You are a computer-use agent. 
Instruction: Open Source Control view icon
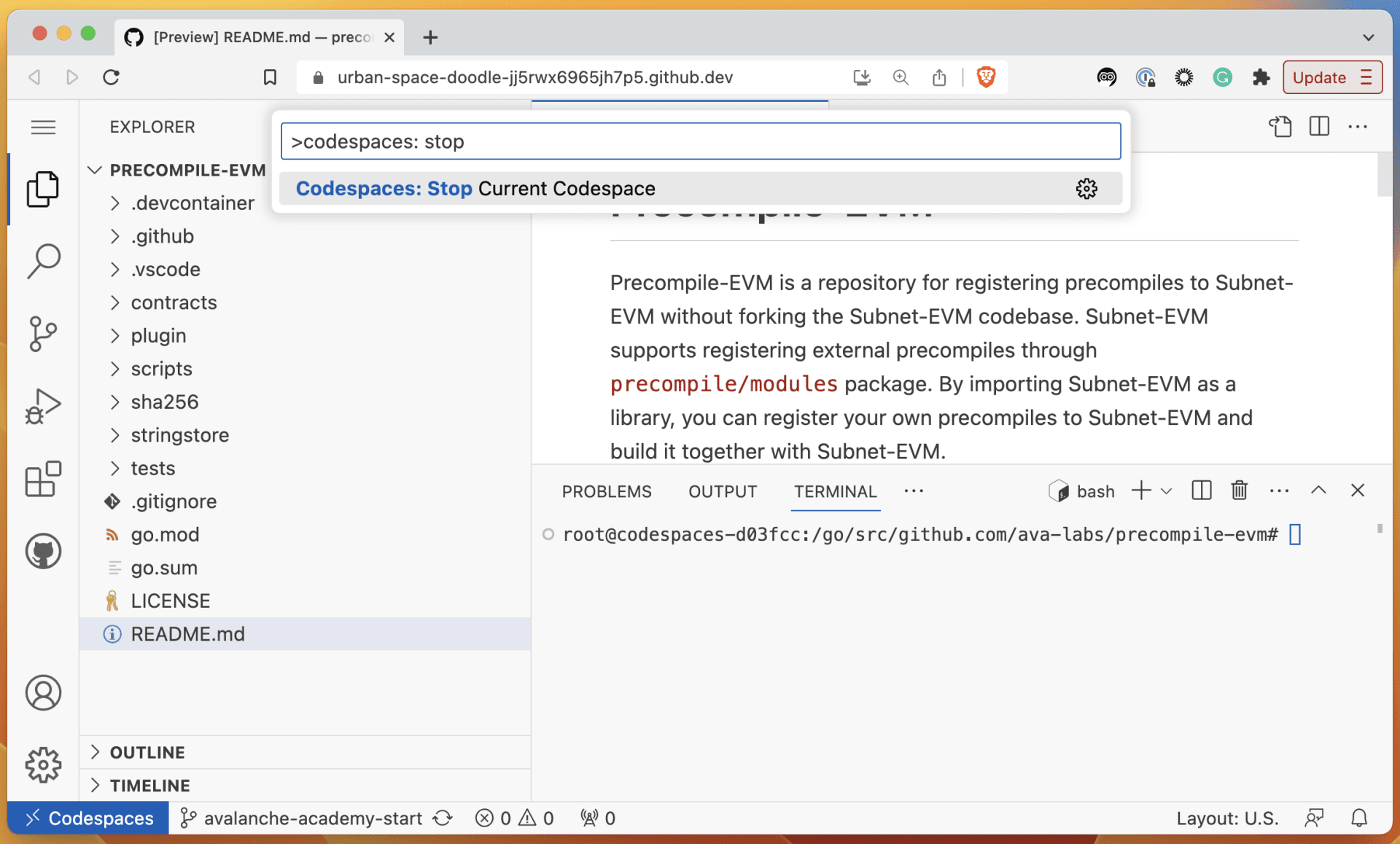point(43,334)
